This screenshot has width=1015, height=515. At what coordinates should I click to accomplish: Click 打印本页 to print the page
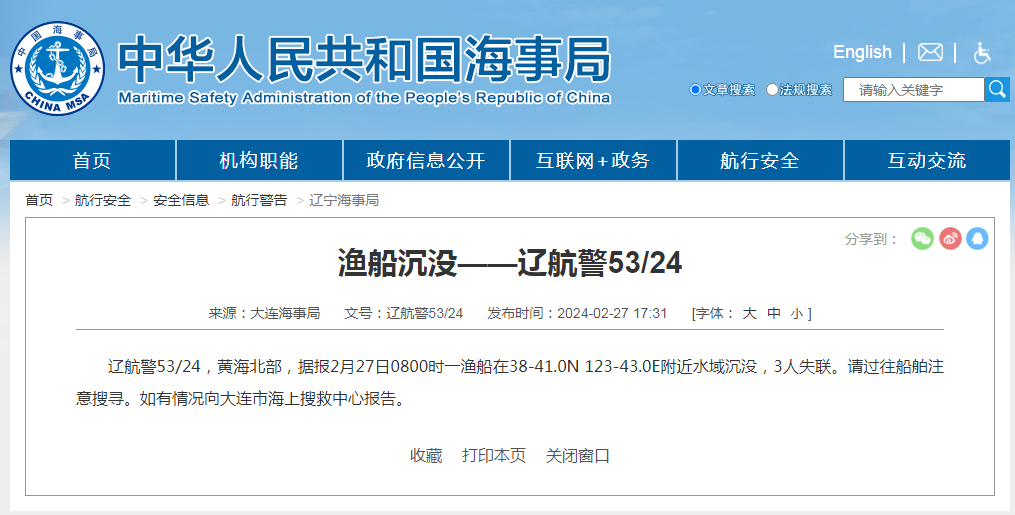coord(494,455)
